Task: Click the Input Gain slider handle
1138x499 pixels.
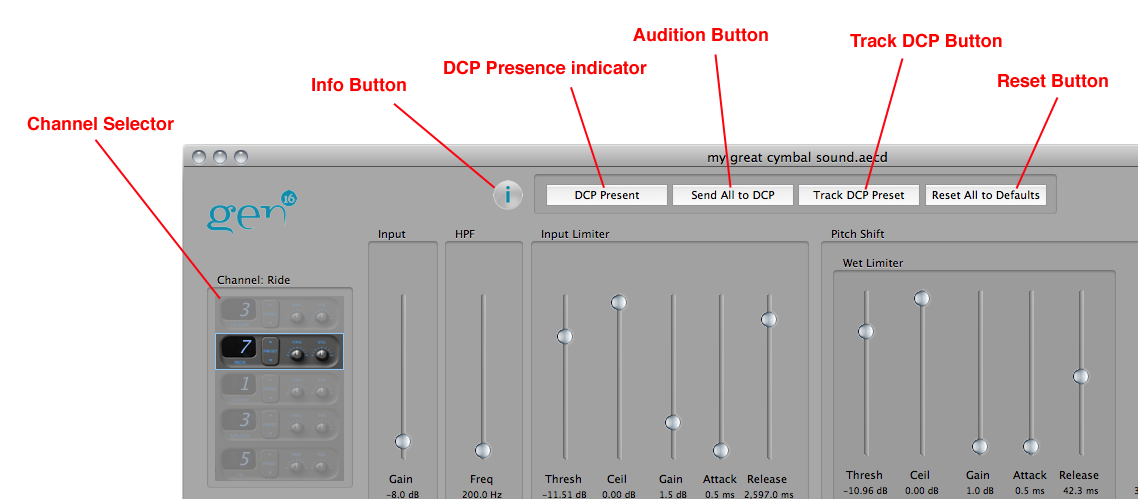Action: click(x=402, y=441)
